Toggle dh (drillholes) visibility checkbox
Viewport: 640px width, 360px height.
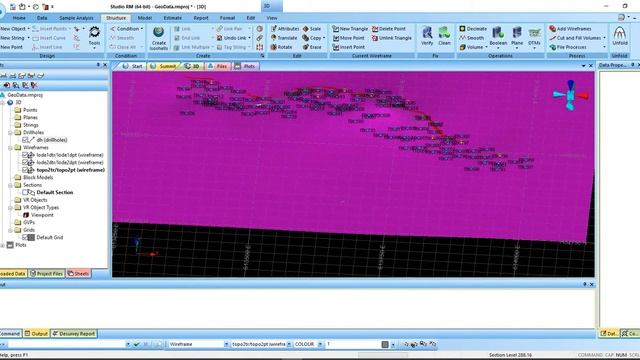25,140
